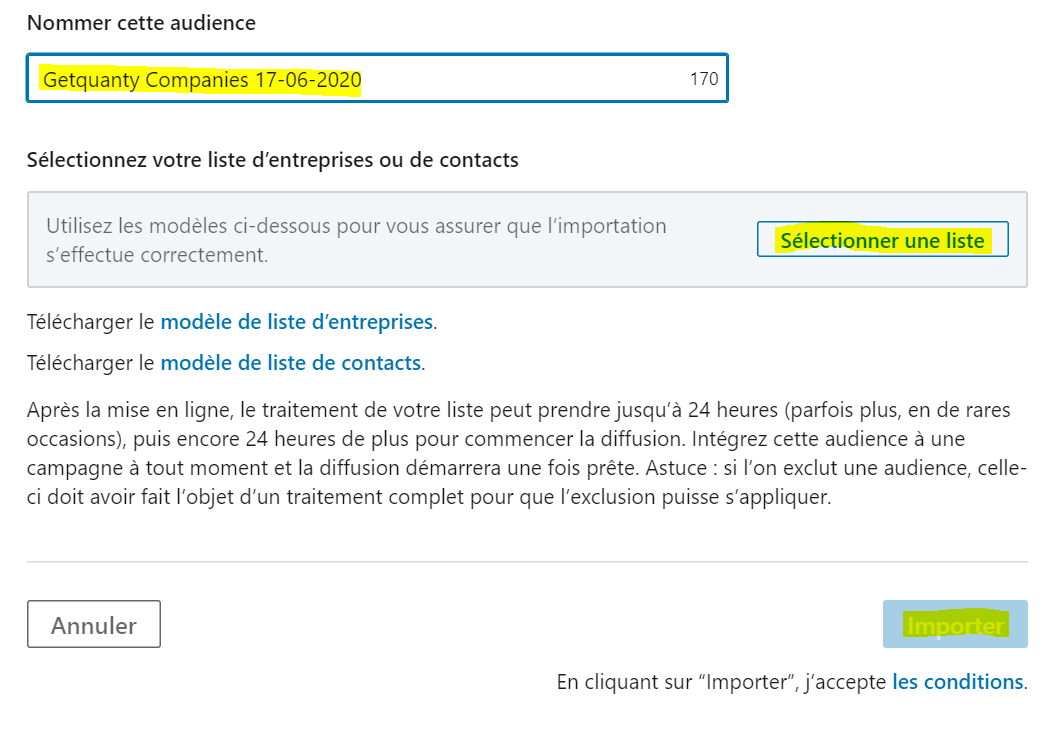Click the "Nommer cette audience" label
The image size is (1050, 732).
coord(141,22)
